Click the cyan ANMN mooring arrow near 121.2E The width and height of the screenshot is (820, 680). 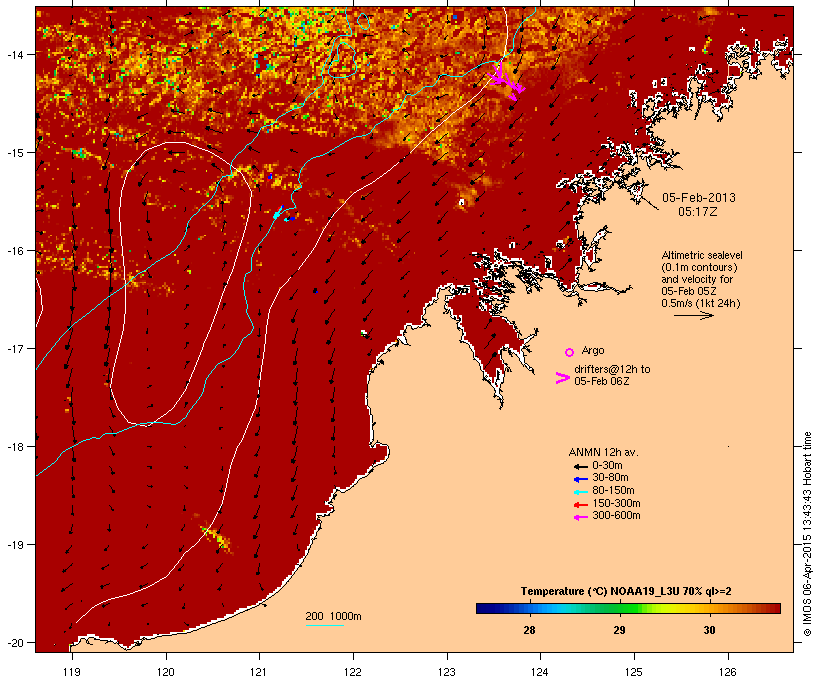tap(278, 213)
